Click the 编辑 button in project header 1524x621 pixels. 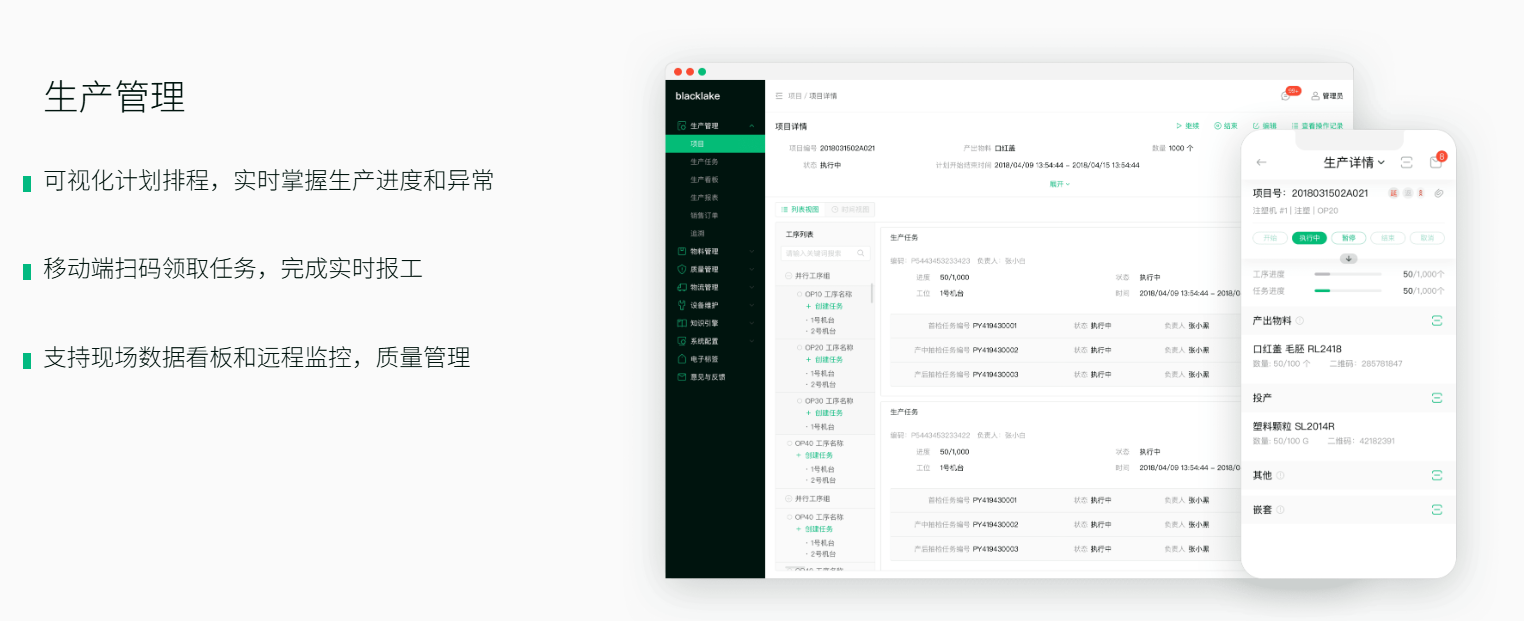pyautogui.click(x=1264, y=126)
